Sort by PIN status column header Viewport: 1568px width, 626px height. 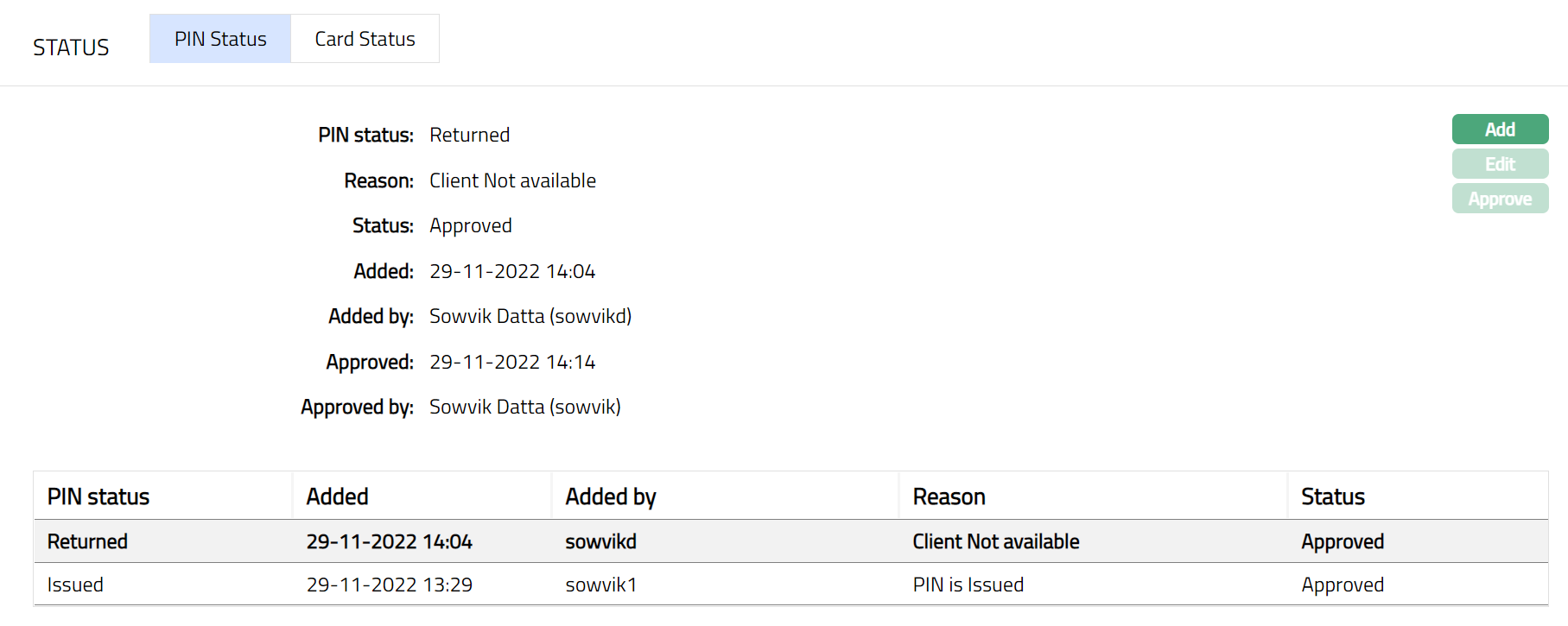[x=98, y=496]
